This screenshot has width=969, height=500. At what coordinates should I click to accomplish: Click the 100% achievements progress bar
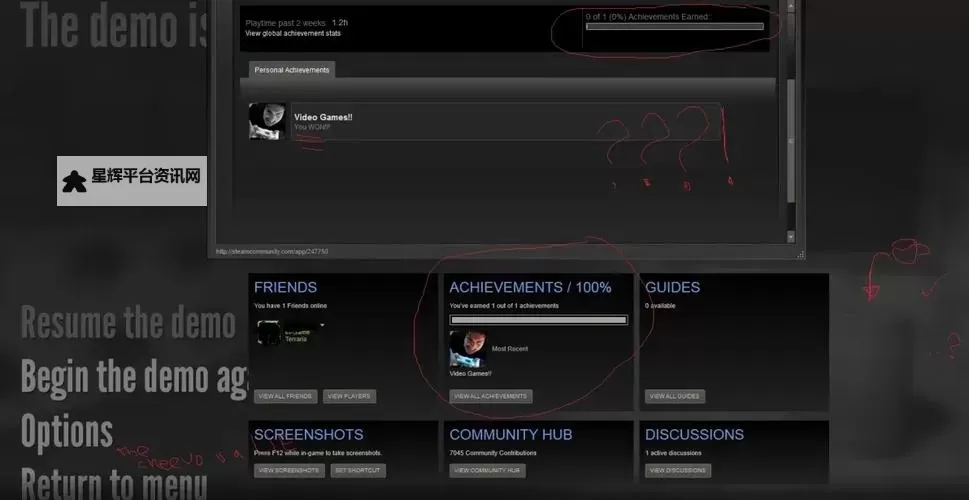pos(538,320)
